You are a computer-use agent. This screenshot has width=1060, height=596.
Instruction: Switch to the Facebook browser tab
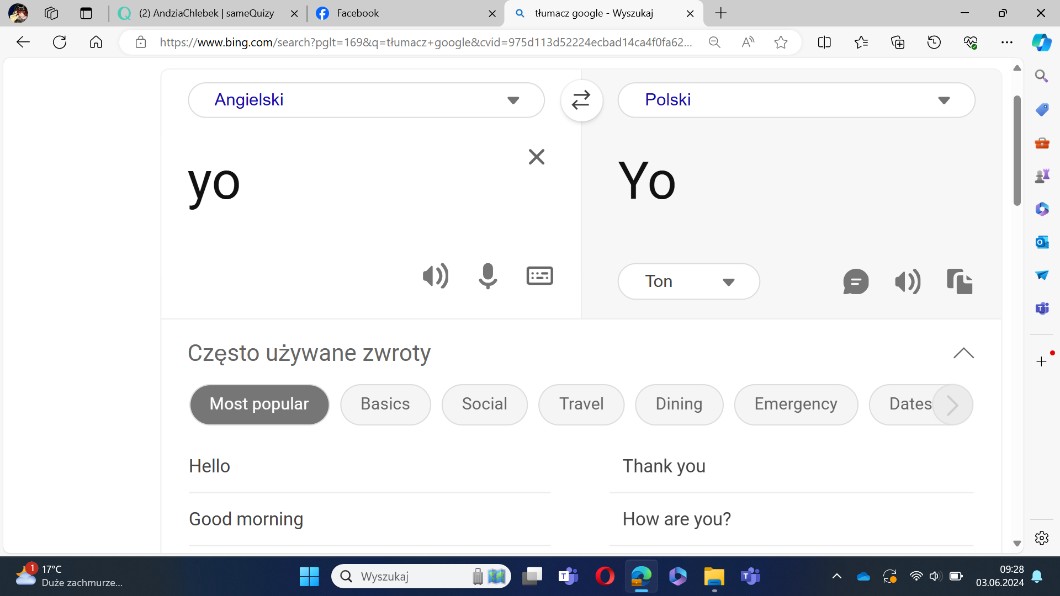(x=400, y=14)
